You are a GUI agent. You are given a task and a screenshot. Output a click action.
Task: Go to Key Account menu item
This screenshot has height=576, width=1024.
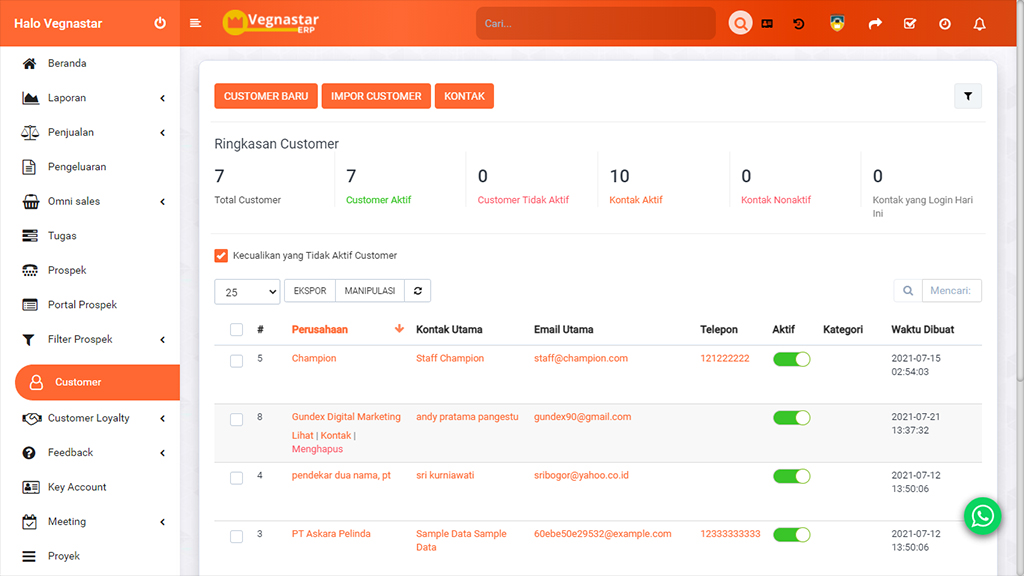[x=77, y=487]
